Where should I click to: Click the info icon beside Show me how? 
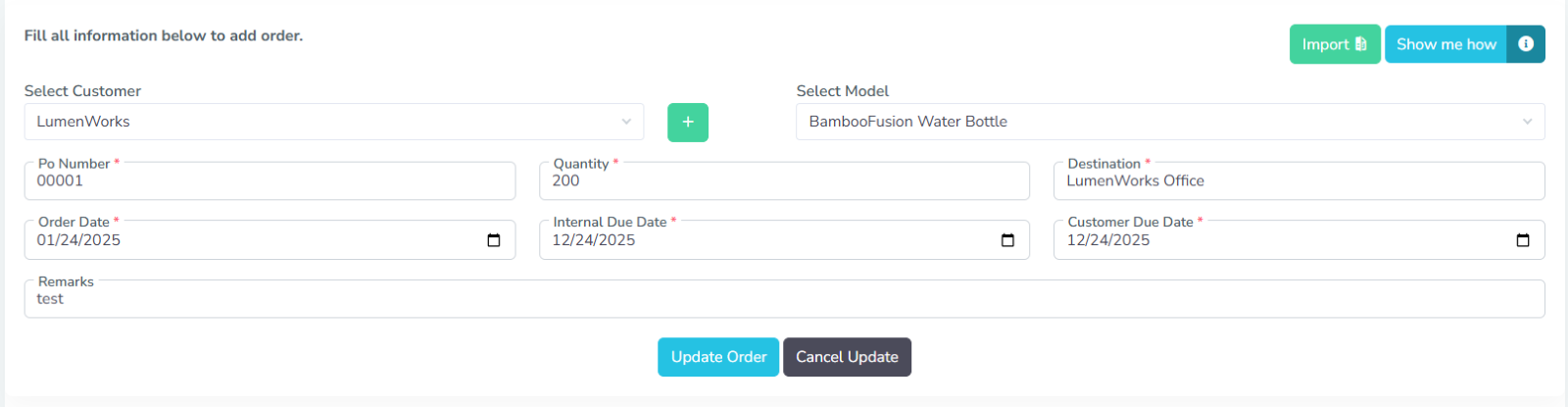(1526, 44)
